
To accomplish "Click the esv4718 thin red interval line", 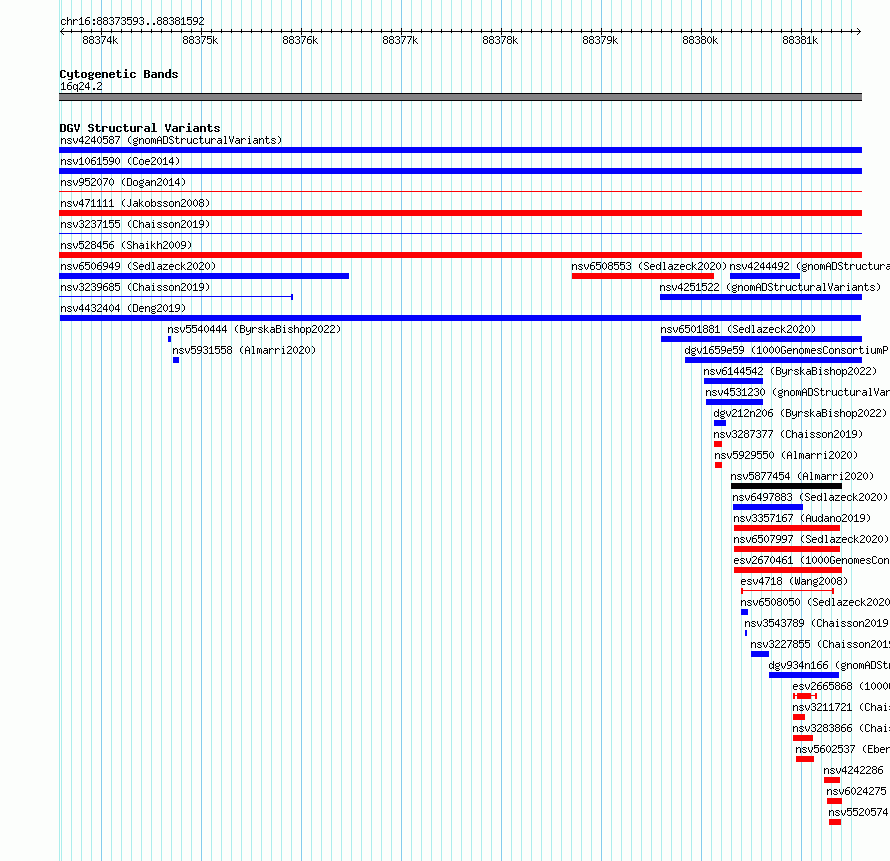I will [787, 591].
